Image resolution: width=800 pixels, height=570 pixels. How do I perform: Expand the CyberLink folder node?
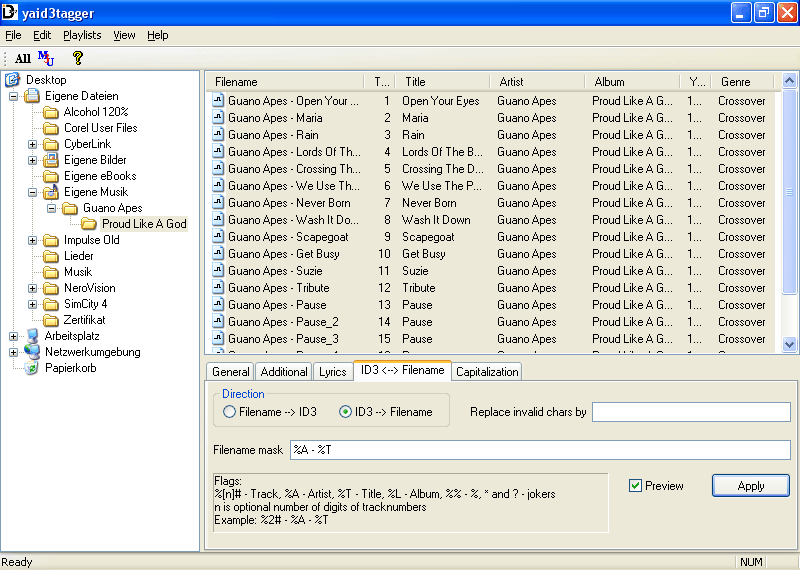[32, 144]
